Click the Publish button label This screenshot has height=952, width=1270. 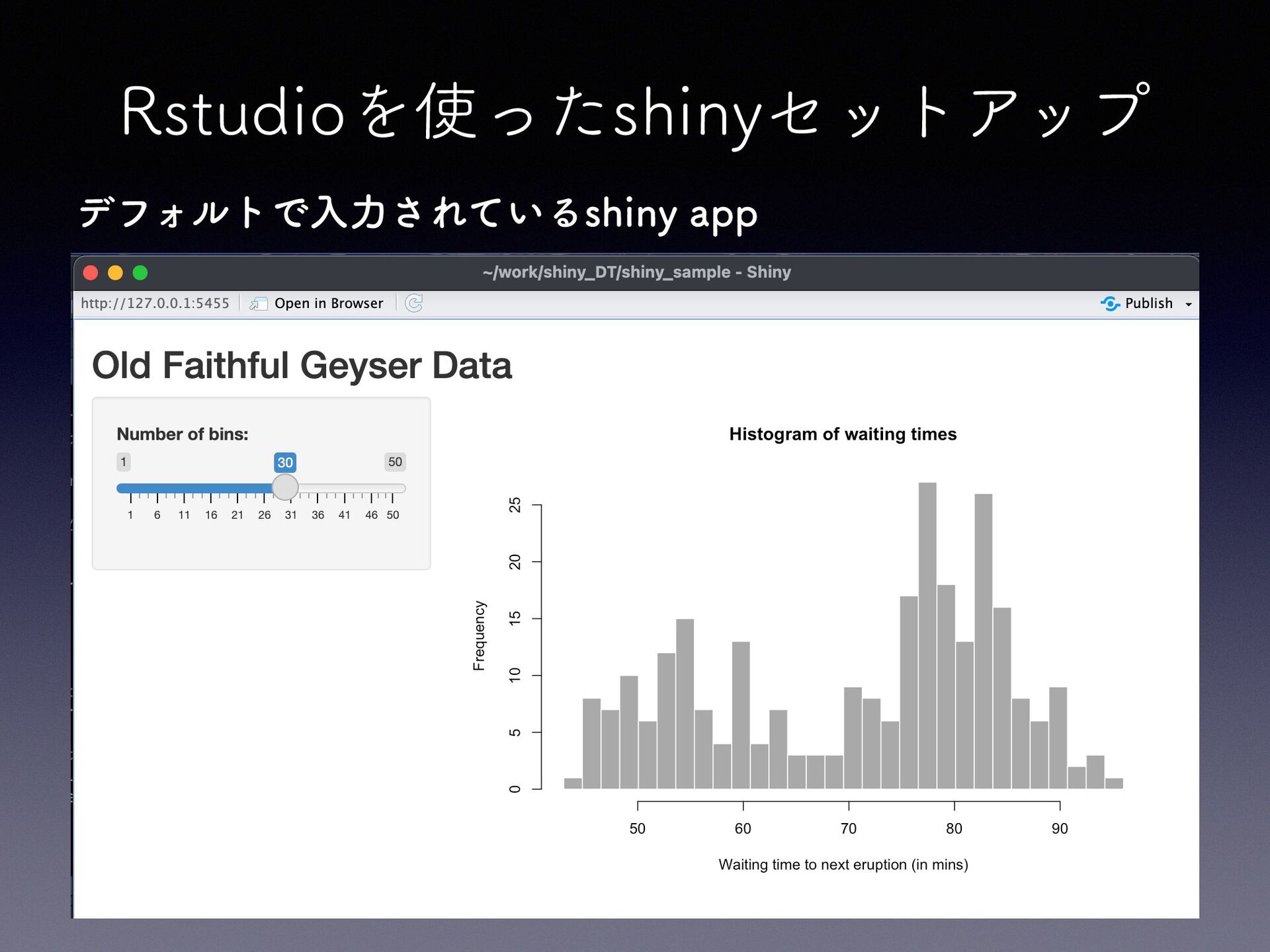click(1148, 303)
